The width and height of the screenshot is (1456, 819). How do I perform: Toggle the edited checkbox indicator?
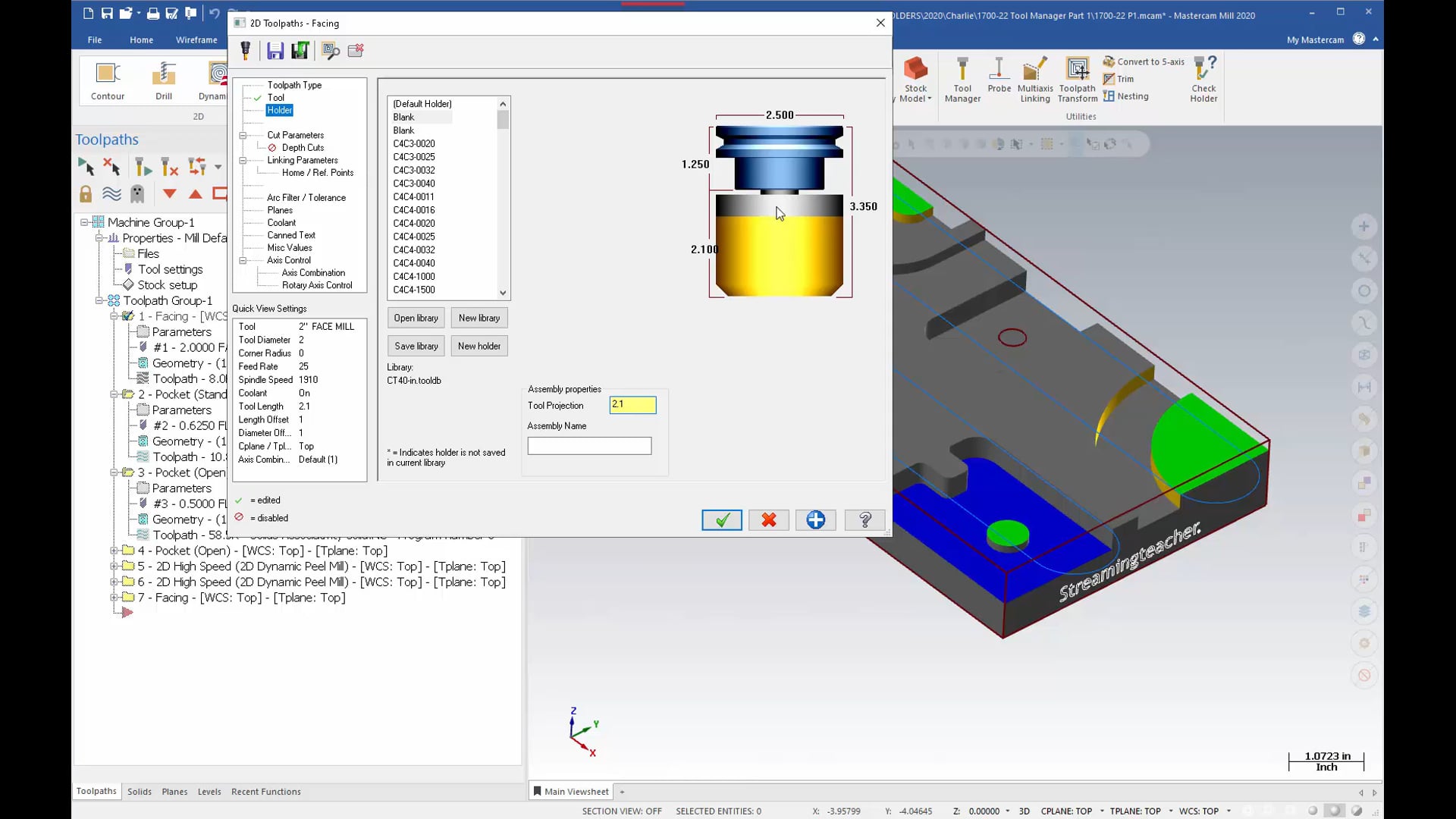tap(238, 500)
